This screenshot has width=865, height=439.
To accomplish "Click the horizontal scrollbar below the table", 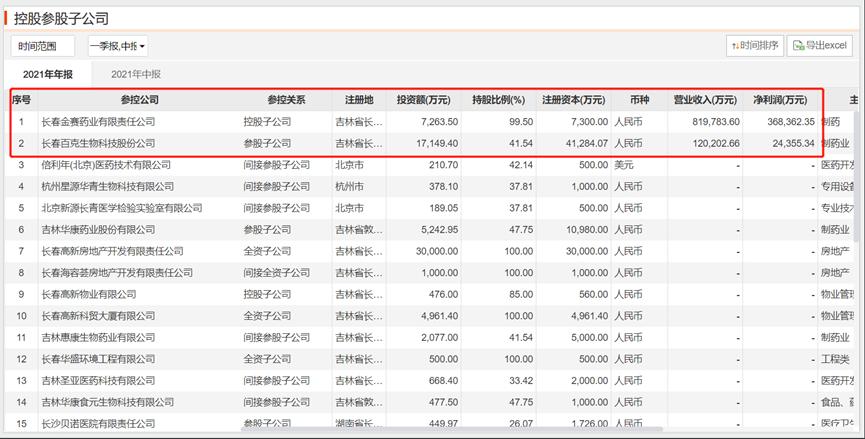I will [x=452, y=429].
